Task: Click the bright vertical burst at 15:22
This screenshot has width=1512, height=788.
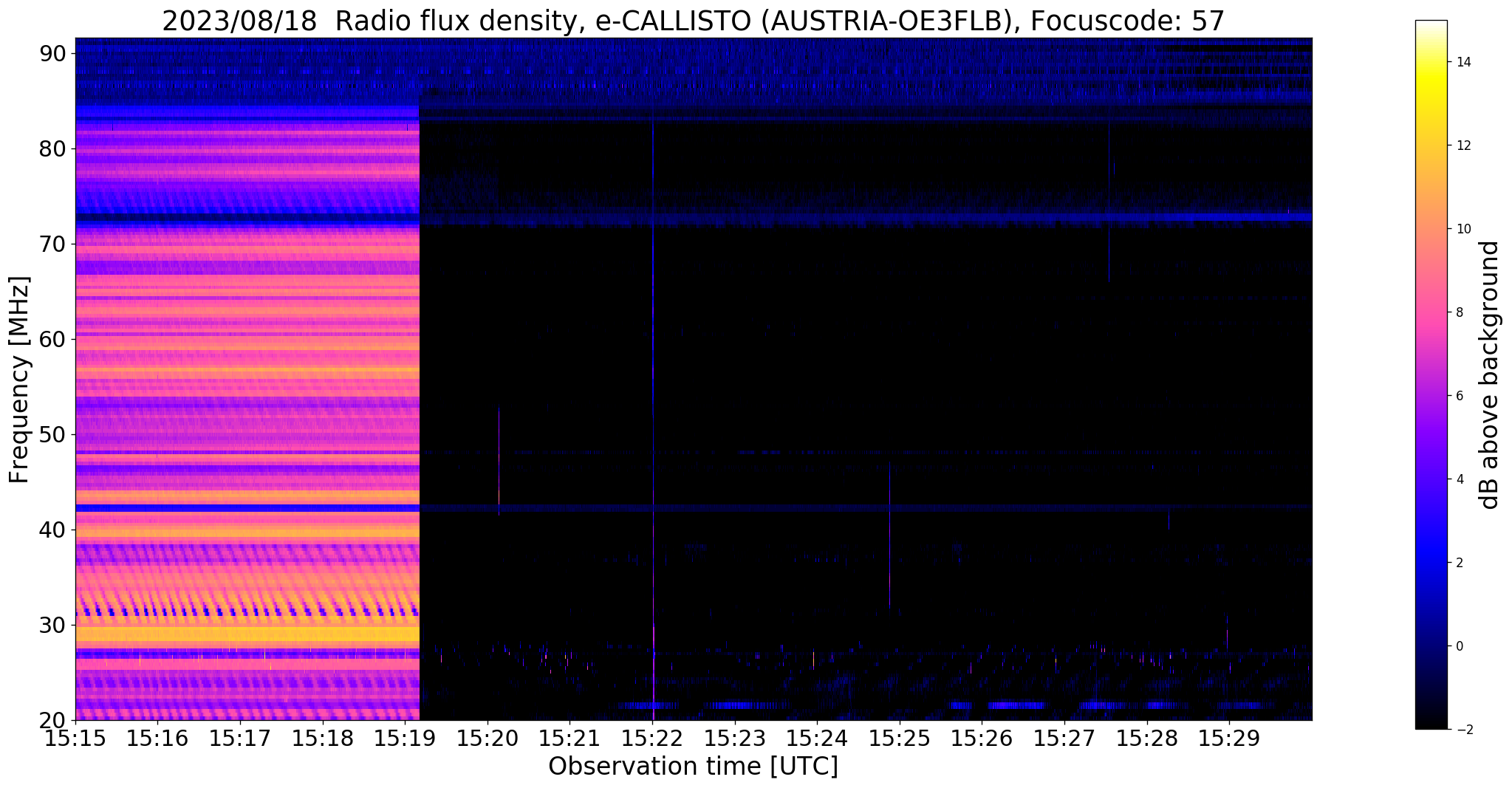Action: coord(654,421)
